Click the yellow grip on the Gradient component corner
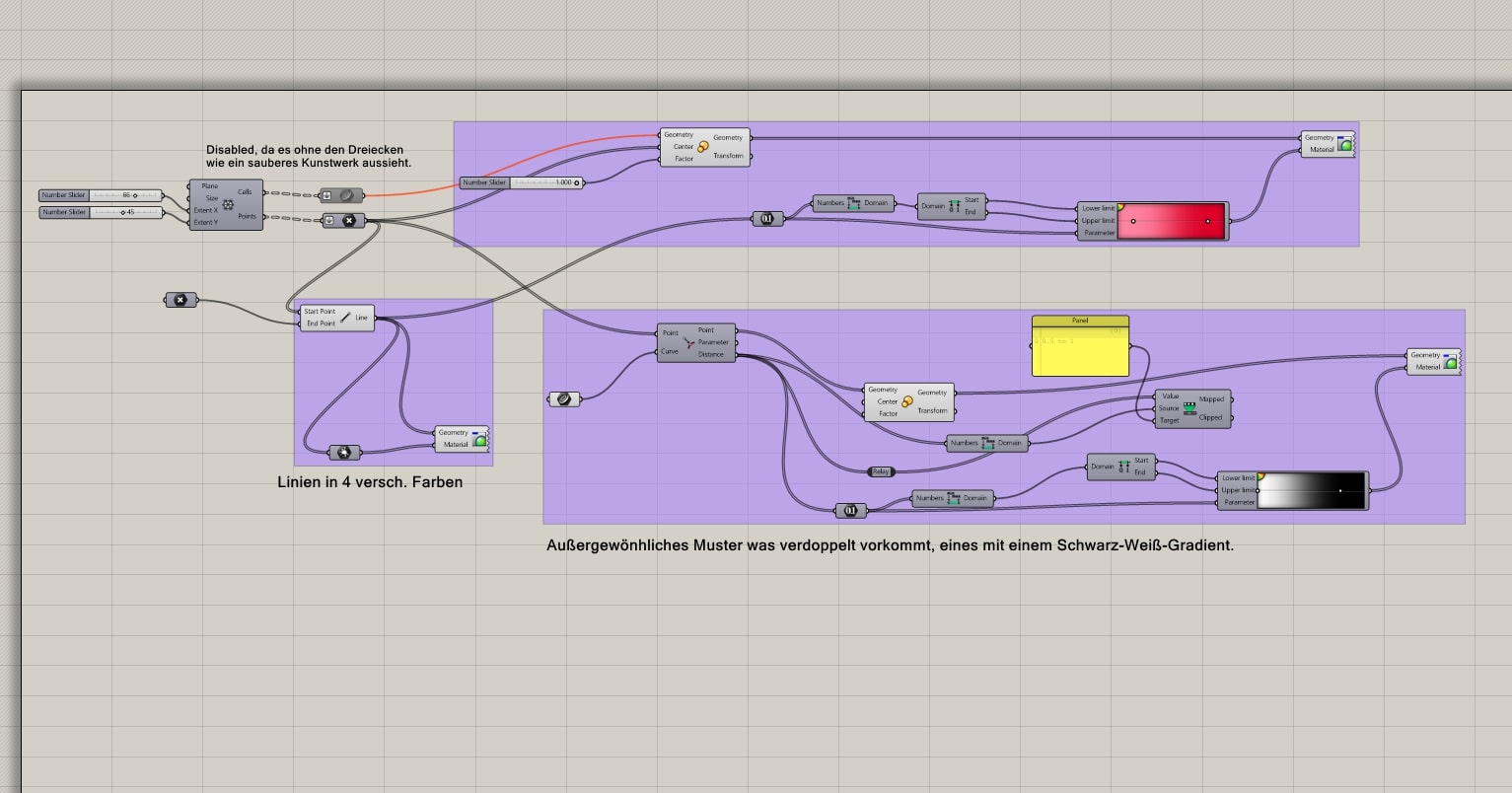 [1122, 207]
